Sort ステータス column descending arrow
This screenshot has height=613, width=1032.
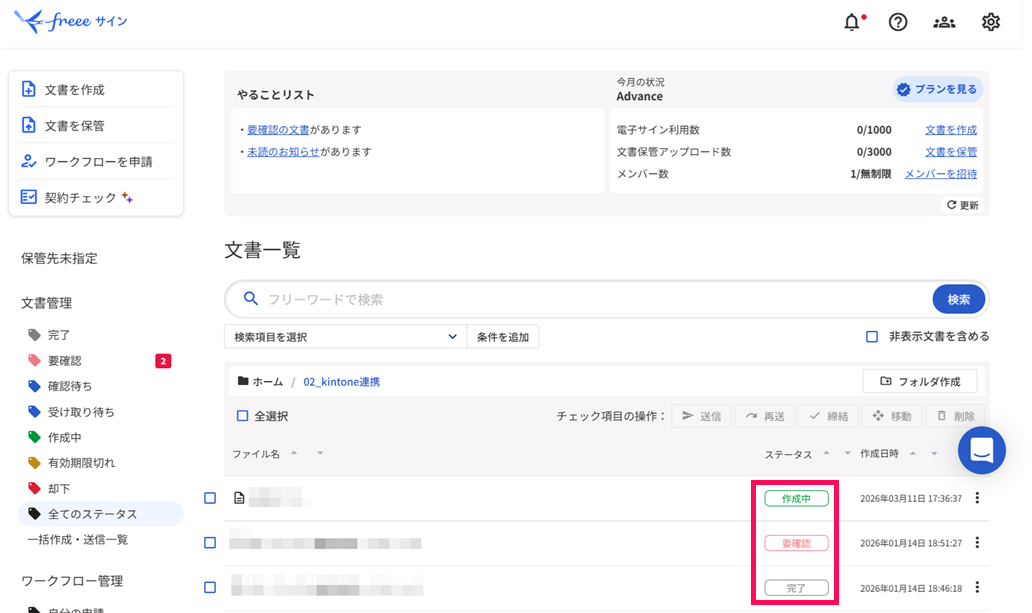(x=847, y=453)
